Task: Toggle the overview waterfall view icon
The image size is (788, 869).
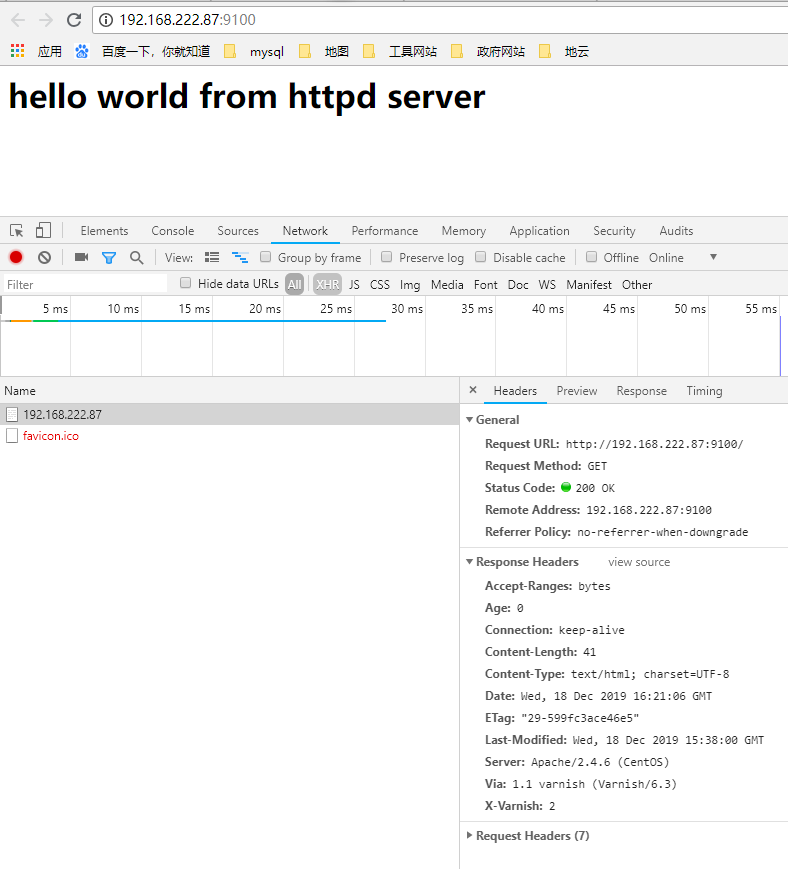Action: (x=240, y=257)
